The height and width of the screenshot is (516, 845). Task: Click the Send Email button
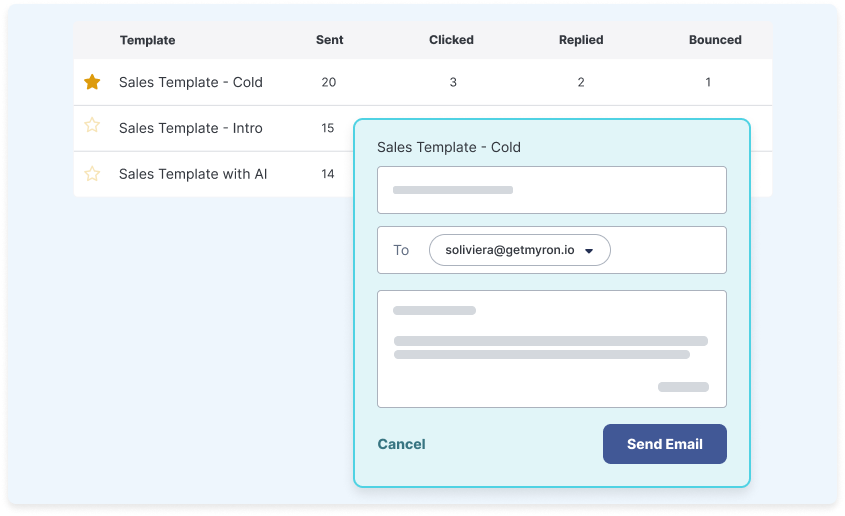click(664, 444)
